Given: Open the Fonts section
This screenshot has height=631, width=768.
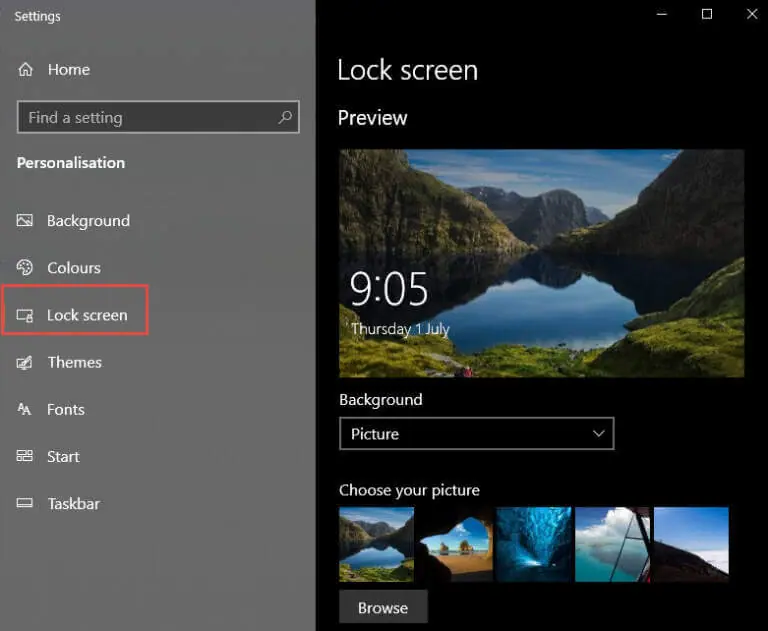Looking at the screenshot, I should tap(66, 410).
